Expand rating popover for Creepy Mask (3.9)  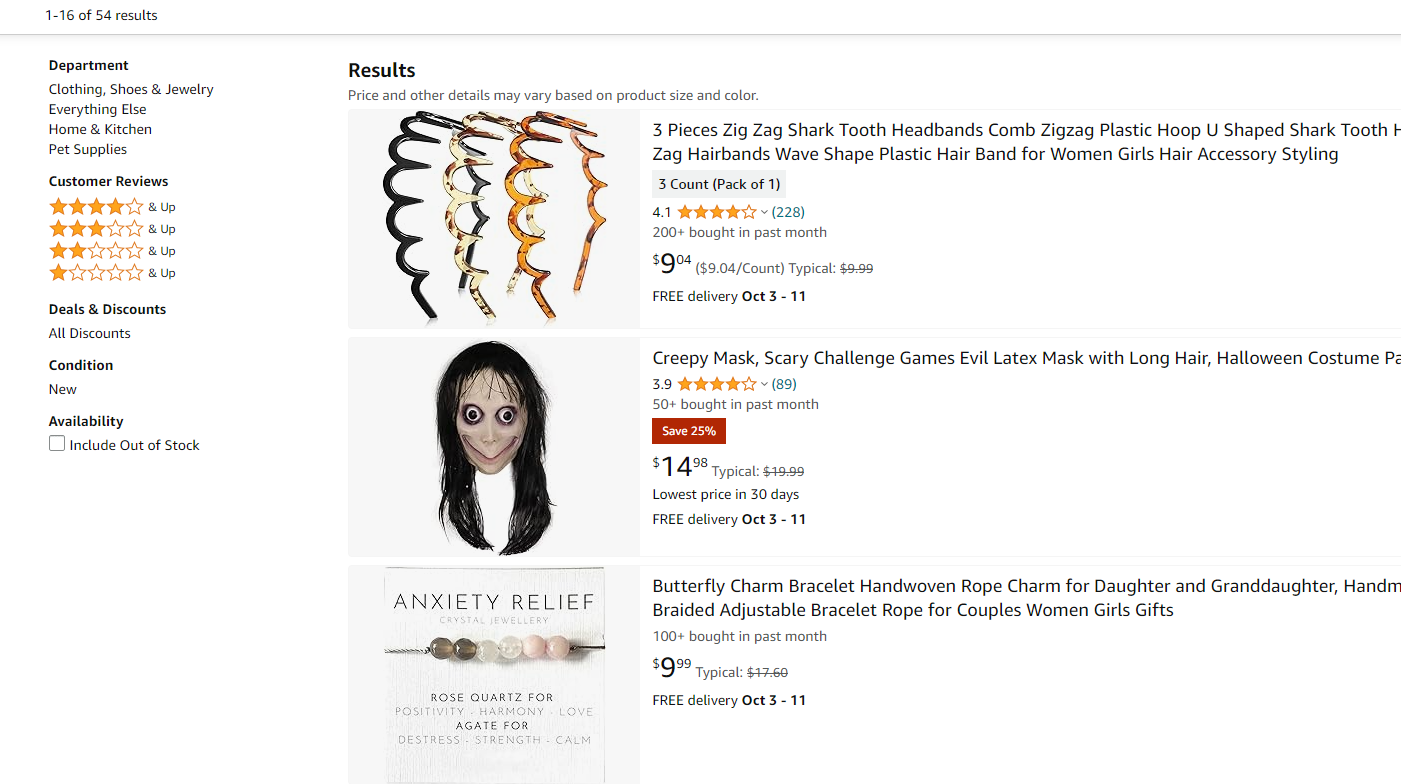click(764, 384)
